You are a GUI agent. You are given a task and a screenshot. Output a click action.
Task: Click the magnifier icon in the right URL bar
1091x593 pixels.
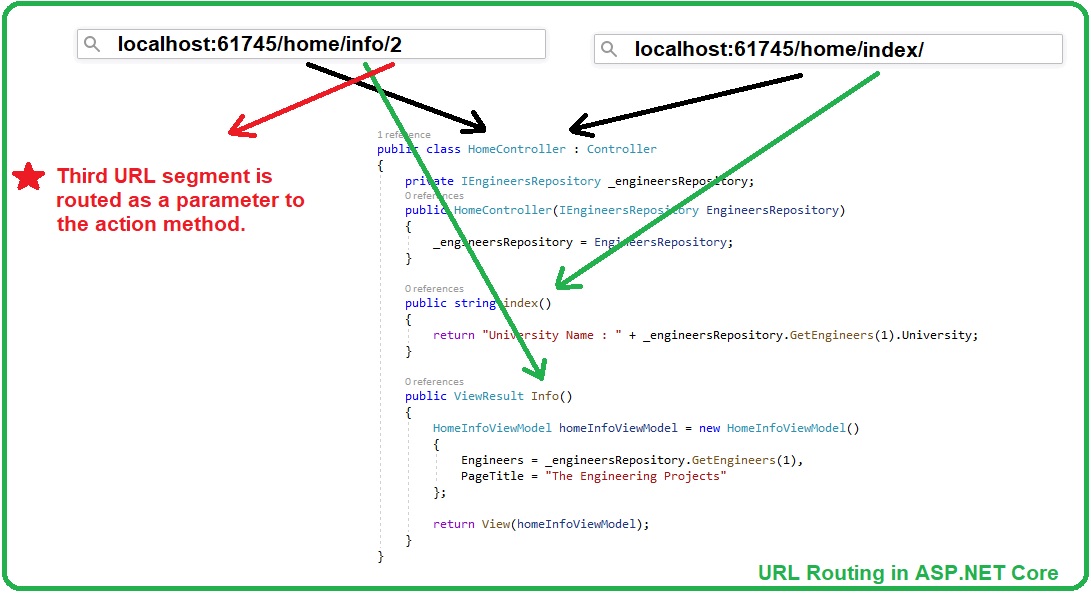click(612, 49)
